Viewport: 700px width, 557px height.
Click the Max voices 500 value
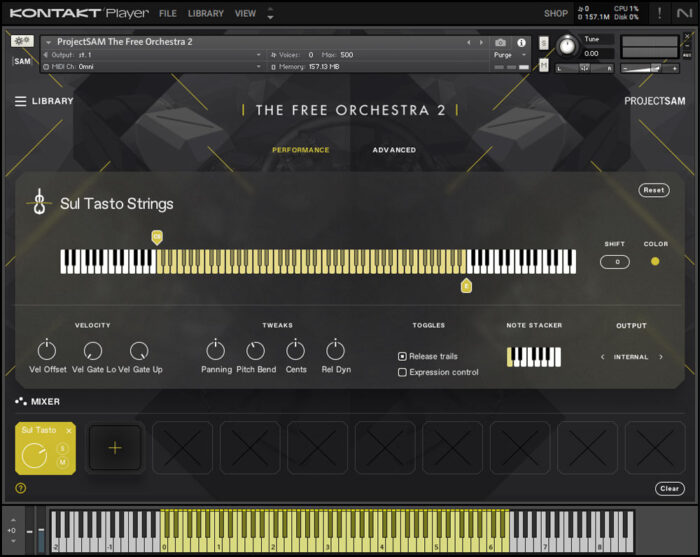tap(346, 54)
